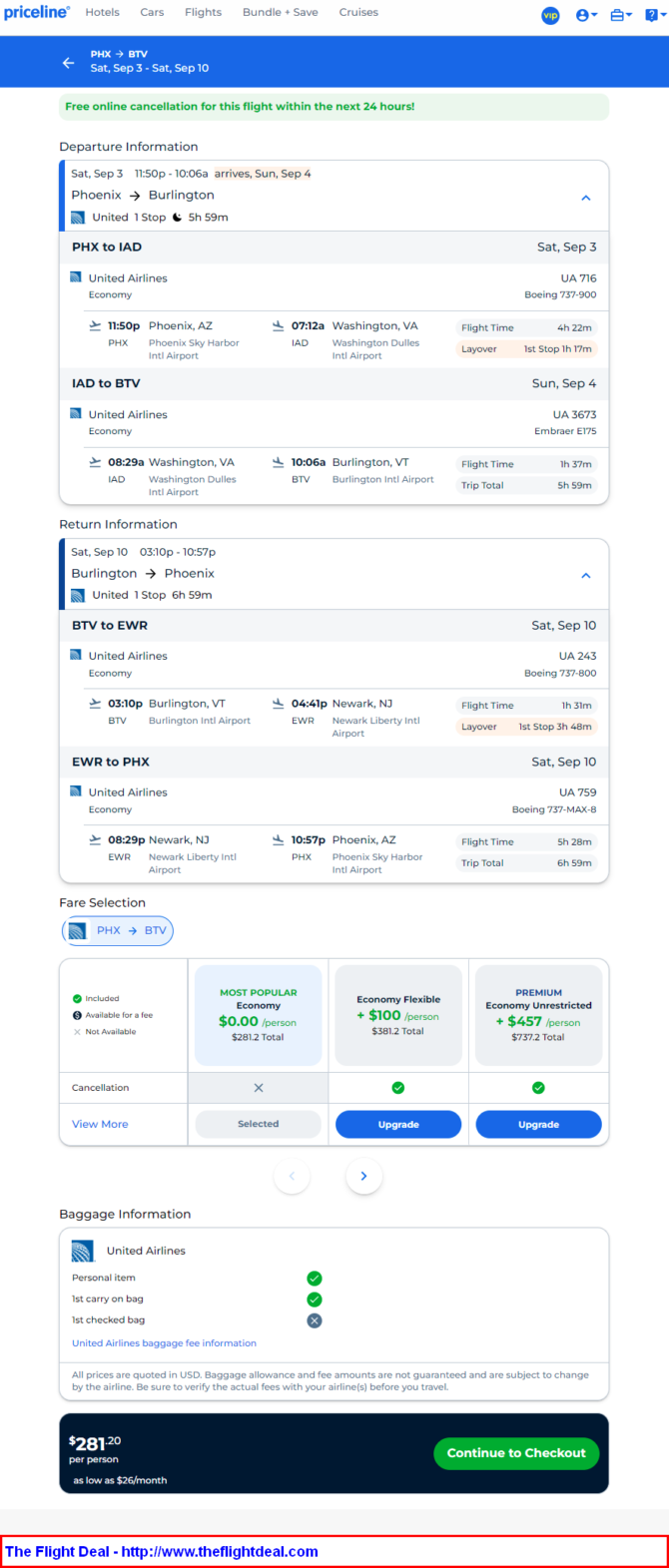Click United logo beside return 1 Stop

(78, 596)
